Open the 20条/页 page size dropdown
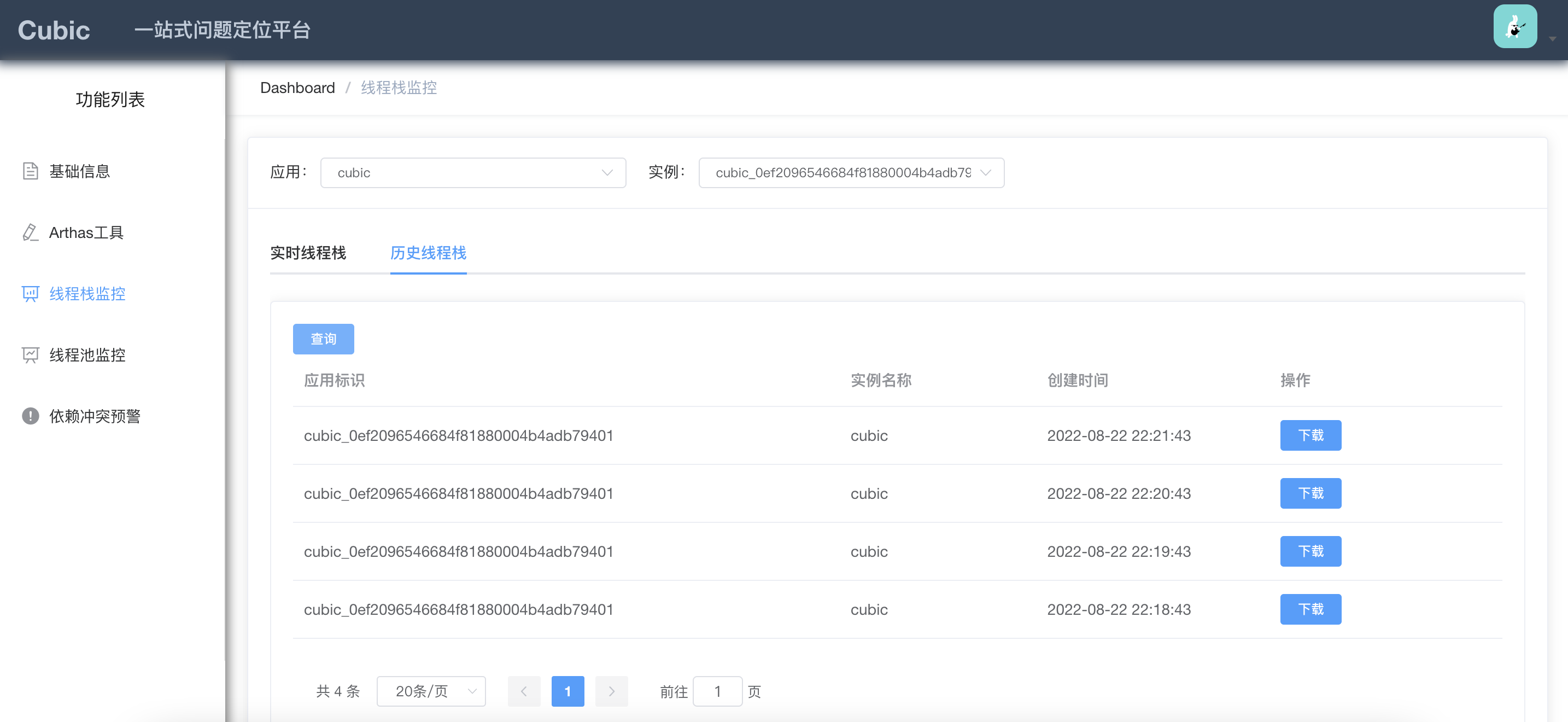The height and width of the screenshot is (722, 1568). click(x=431, y=691)
